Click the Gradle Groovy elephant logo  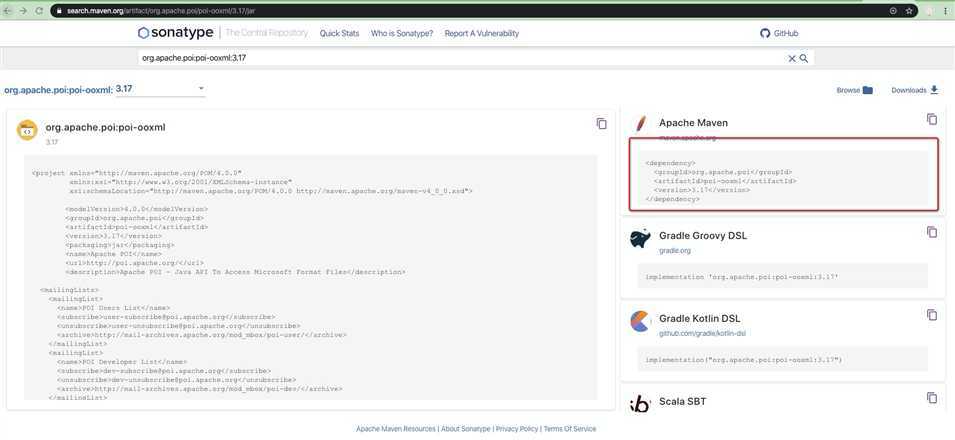coord(640,238)
